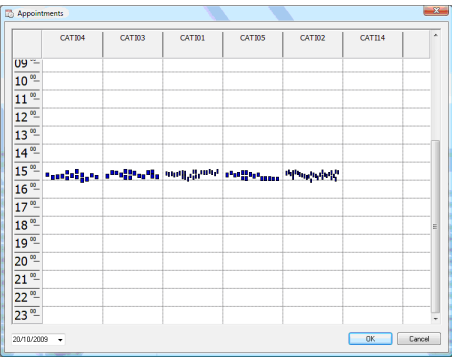Click the vertical scrollbar thumb
452x361 pixels.
[435, 227]
